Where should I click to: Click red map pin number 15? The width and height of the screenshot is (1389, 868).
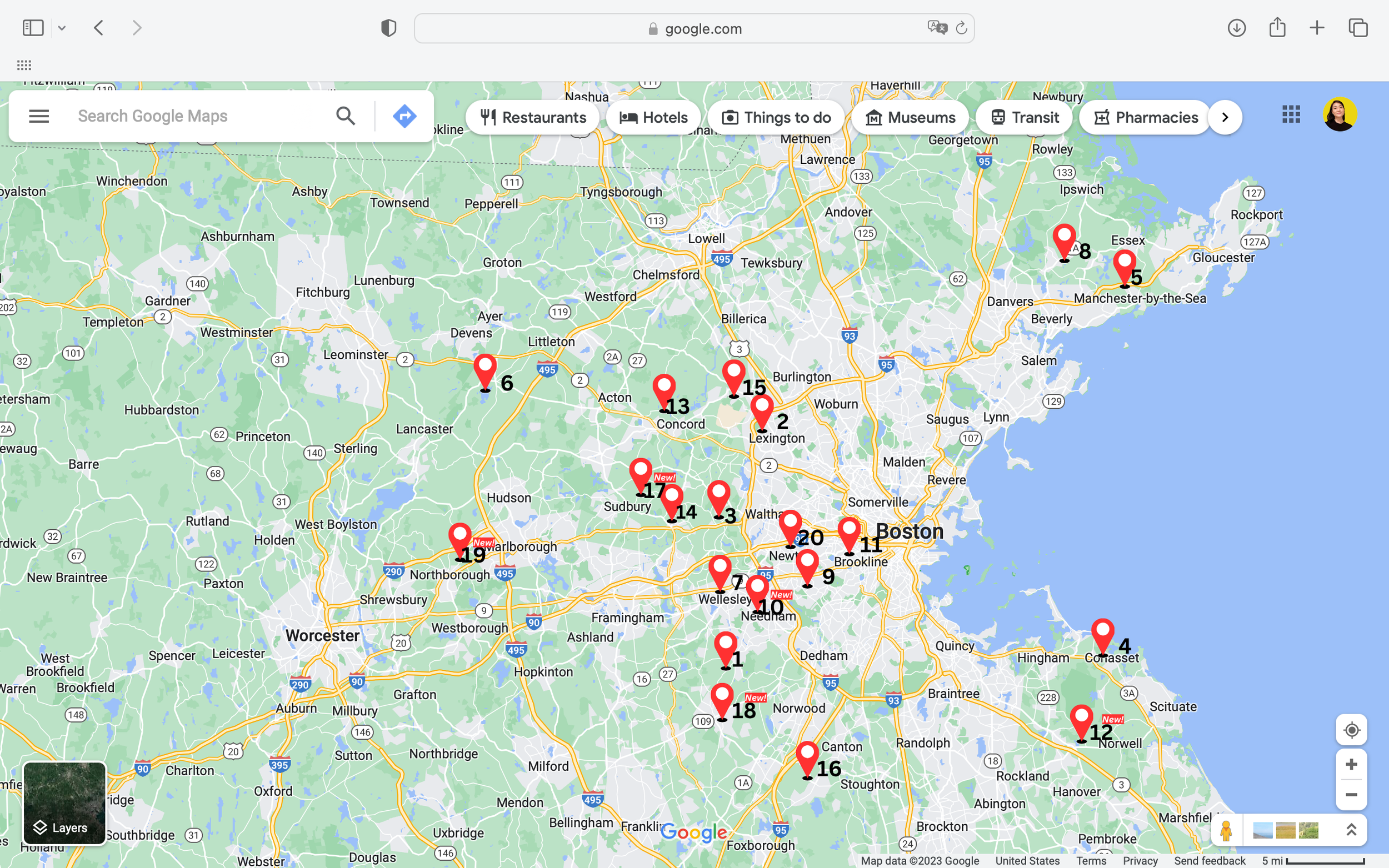pyautogui.click(x=734, y=379)
